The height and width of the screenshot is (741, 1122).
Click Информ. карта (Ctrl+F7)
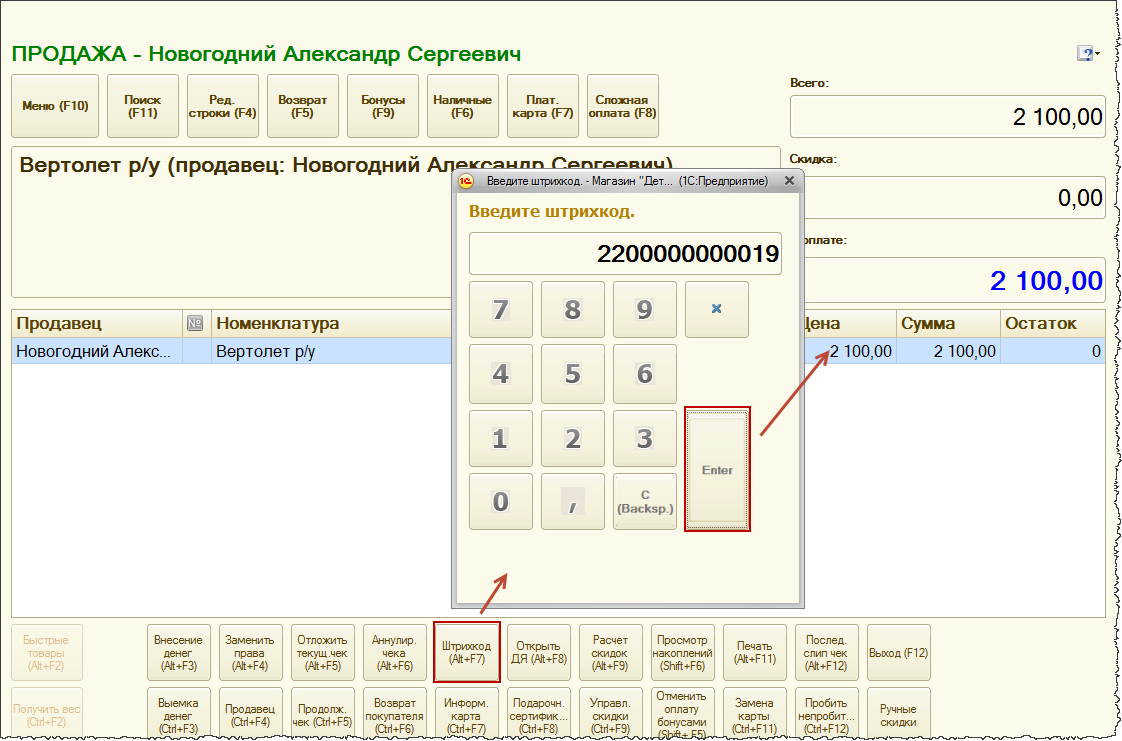coord(467,715)
